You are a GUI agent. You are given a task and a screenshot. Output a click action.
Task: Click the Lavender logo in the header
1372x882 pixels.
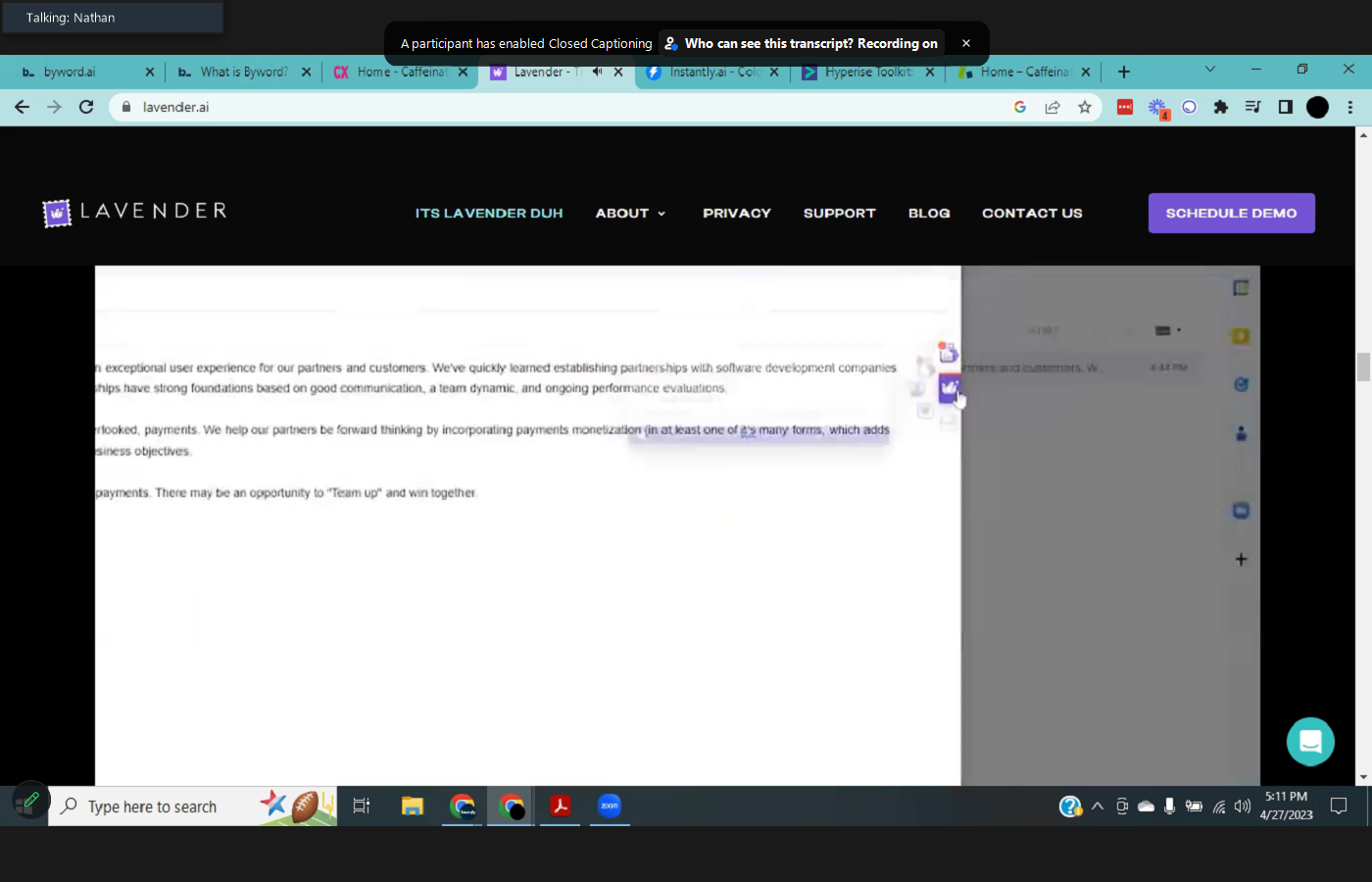pos(135,212)
